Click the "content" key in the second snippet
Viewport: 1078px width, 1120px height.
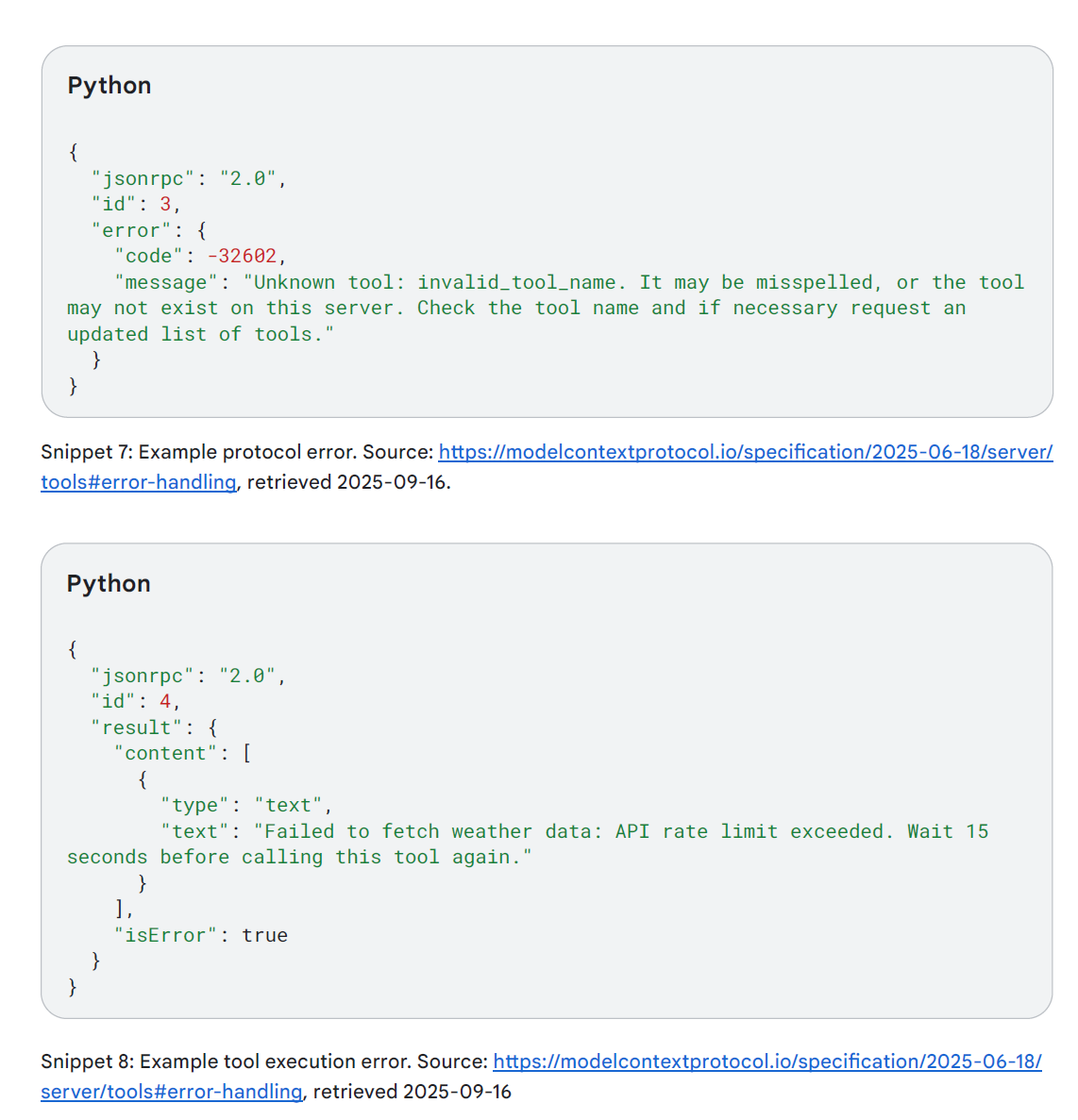tap(165, 753)
